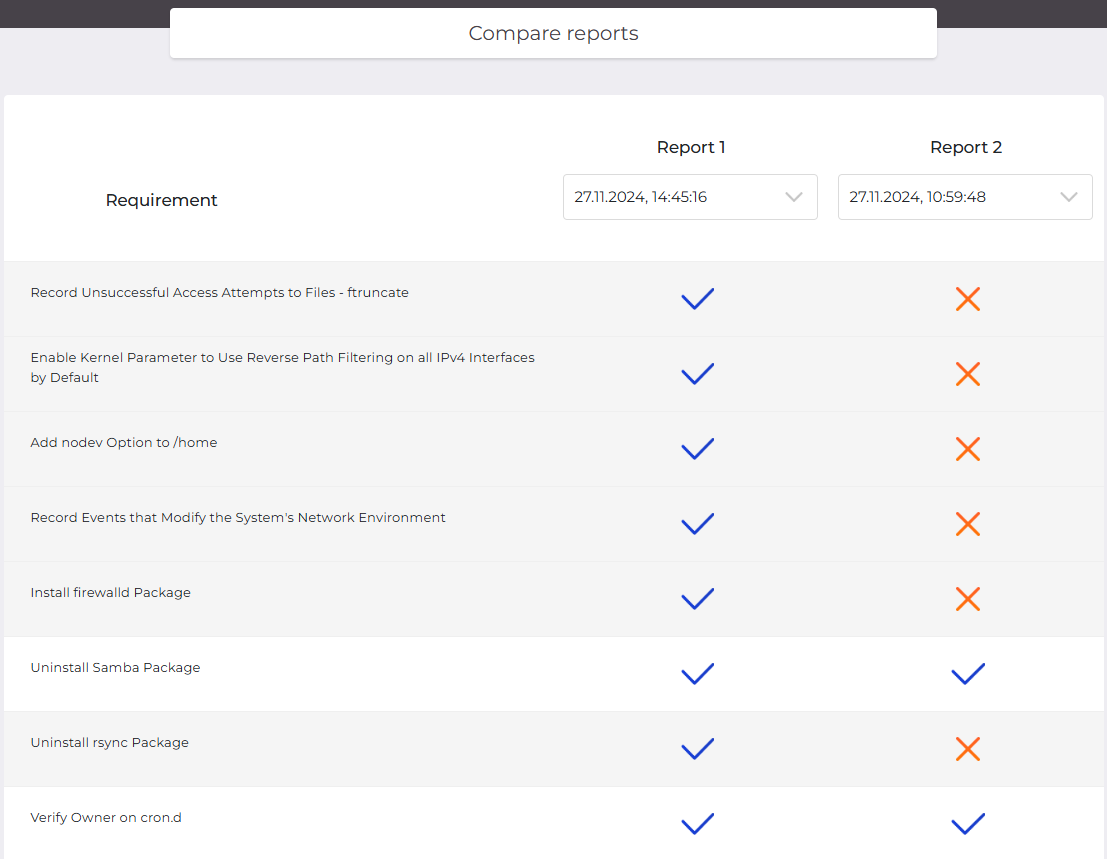Select the Uninstall Samba Package requirement text
The width and height of the screenshot is (1107, 859).
tap(116, 668)
